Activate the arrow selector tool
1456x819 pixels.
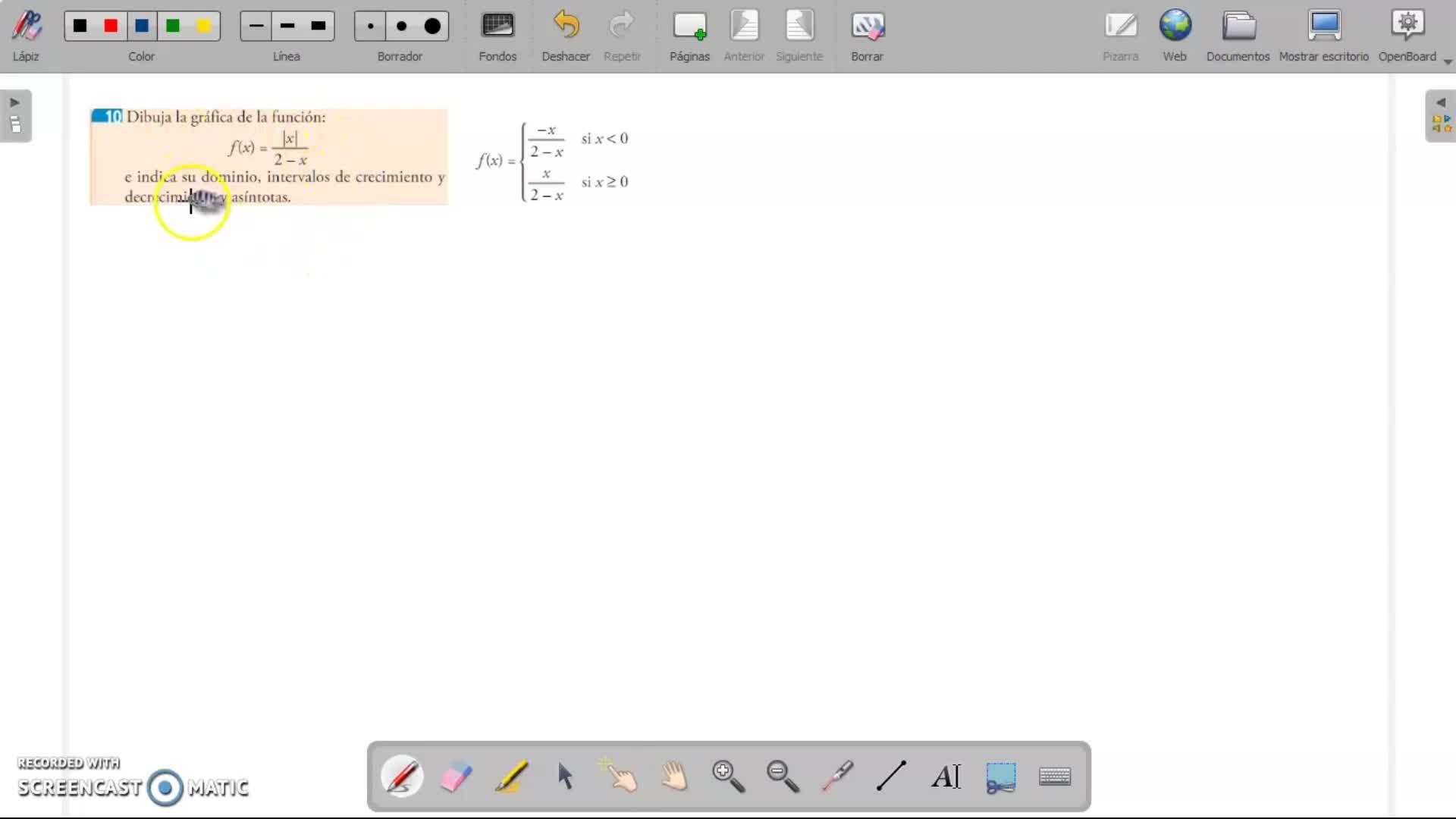(x=565, y=777)
